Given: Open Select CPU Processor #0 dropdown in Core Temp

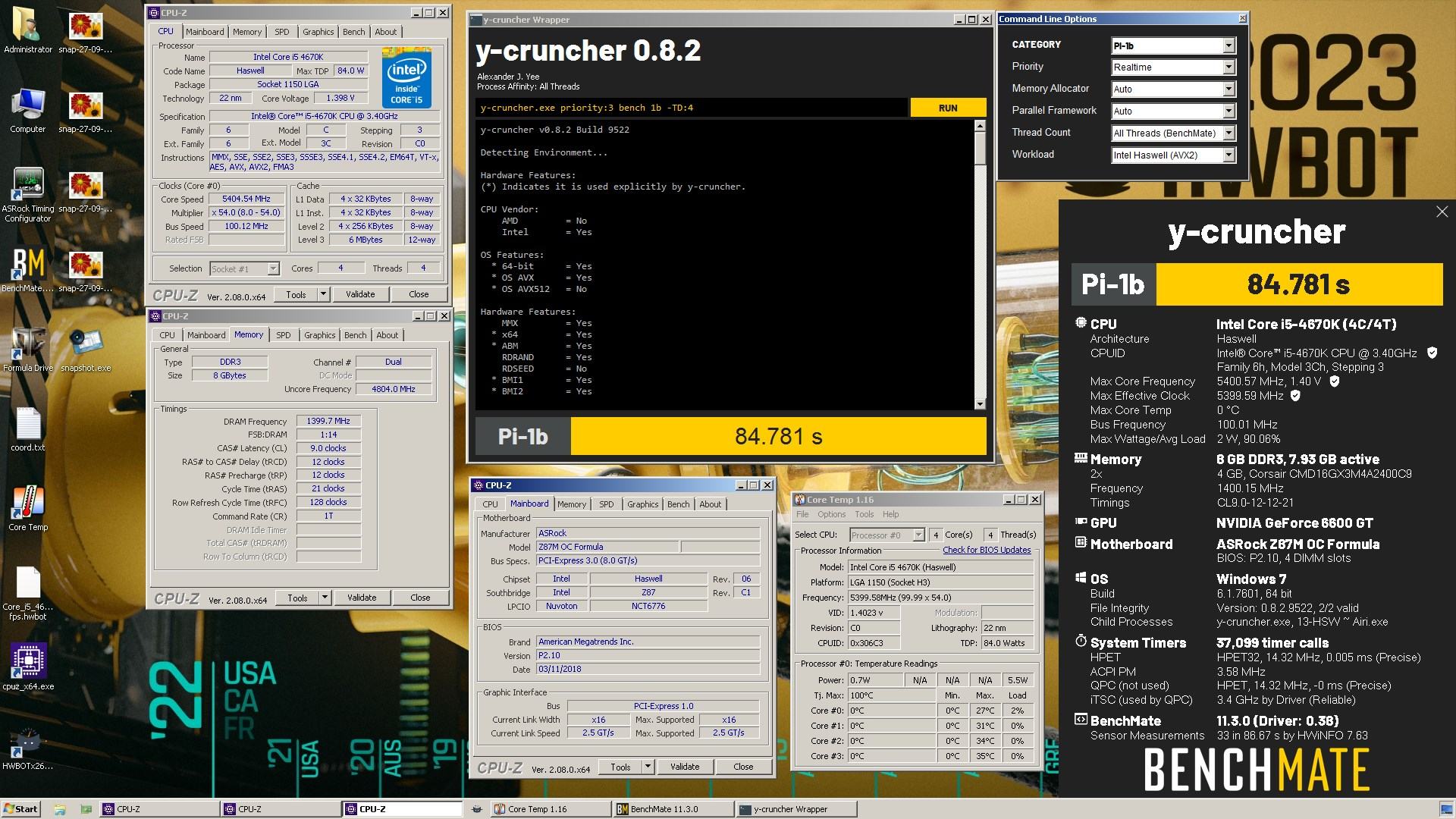Looking at the screenshot, I should coord(886,535).
